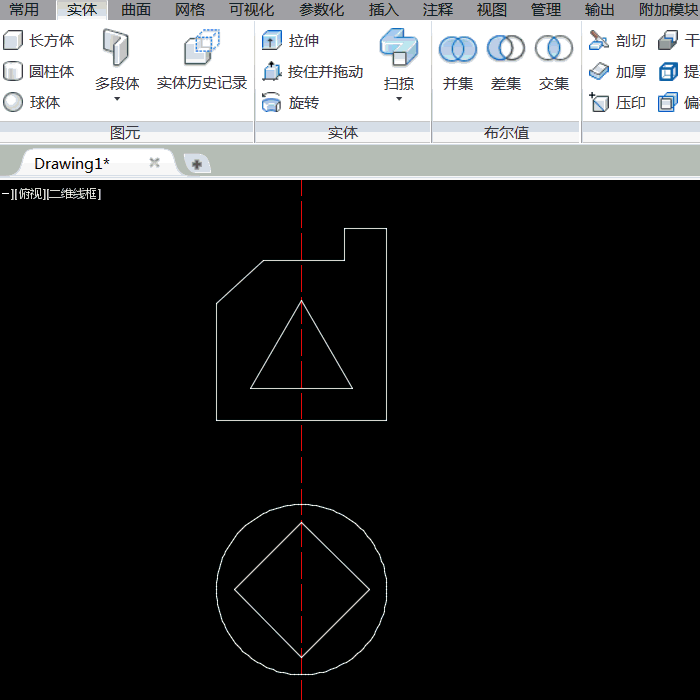This screenshot has height=700, width=700.
Task: Open the 插入 ribbon tab
Action: point(383,9)
